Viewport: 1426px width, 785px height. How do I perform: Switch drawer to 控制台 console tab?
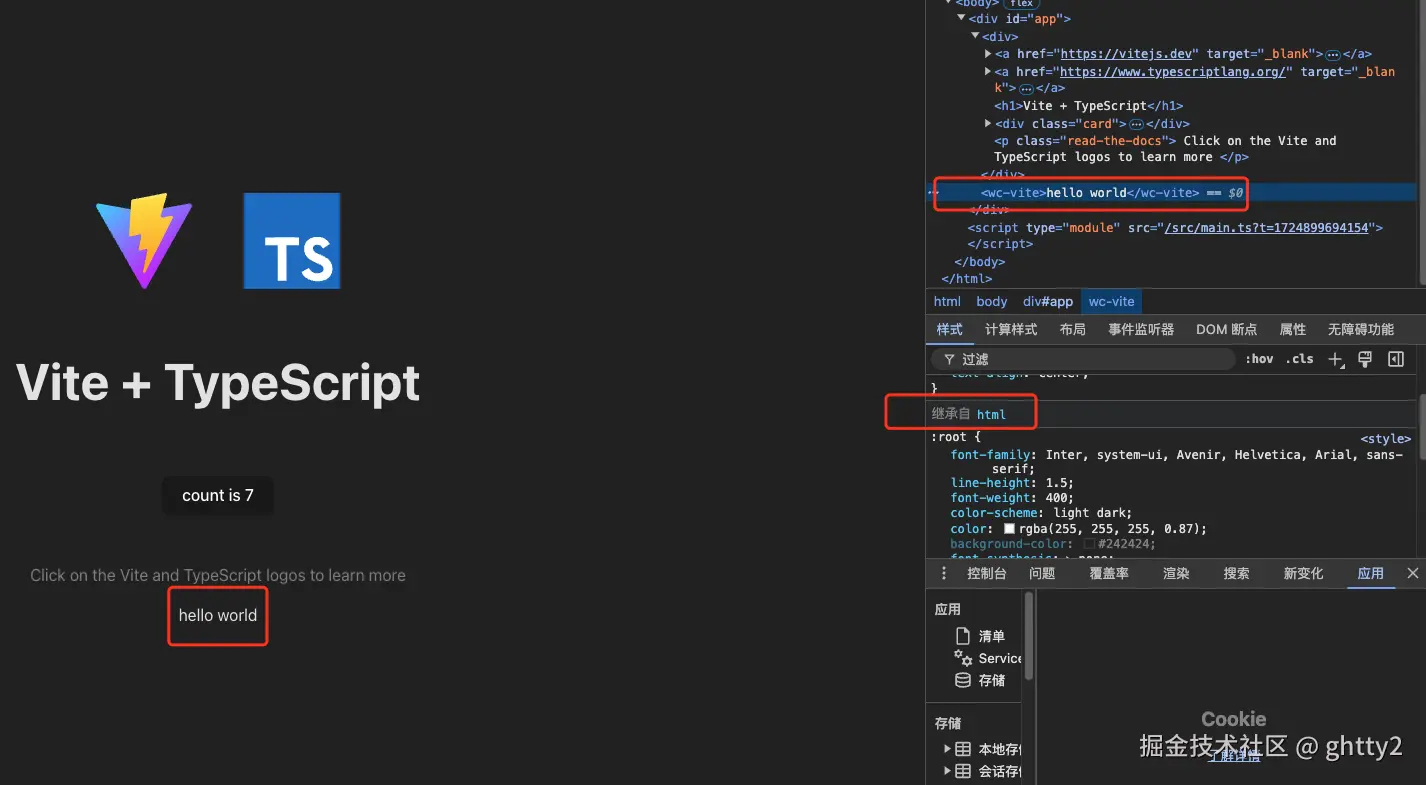pyautogui.click(x=987, y=573)
